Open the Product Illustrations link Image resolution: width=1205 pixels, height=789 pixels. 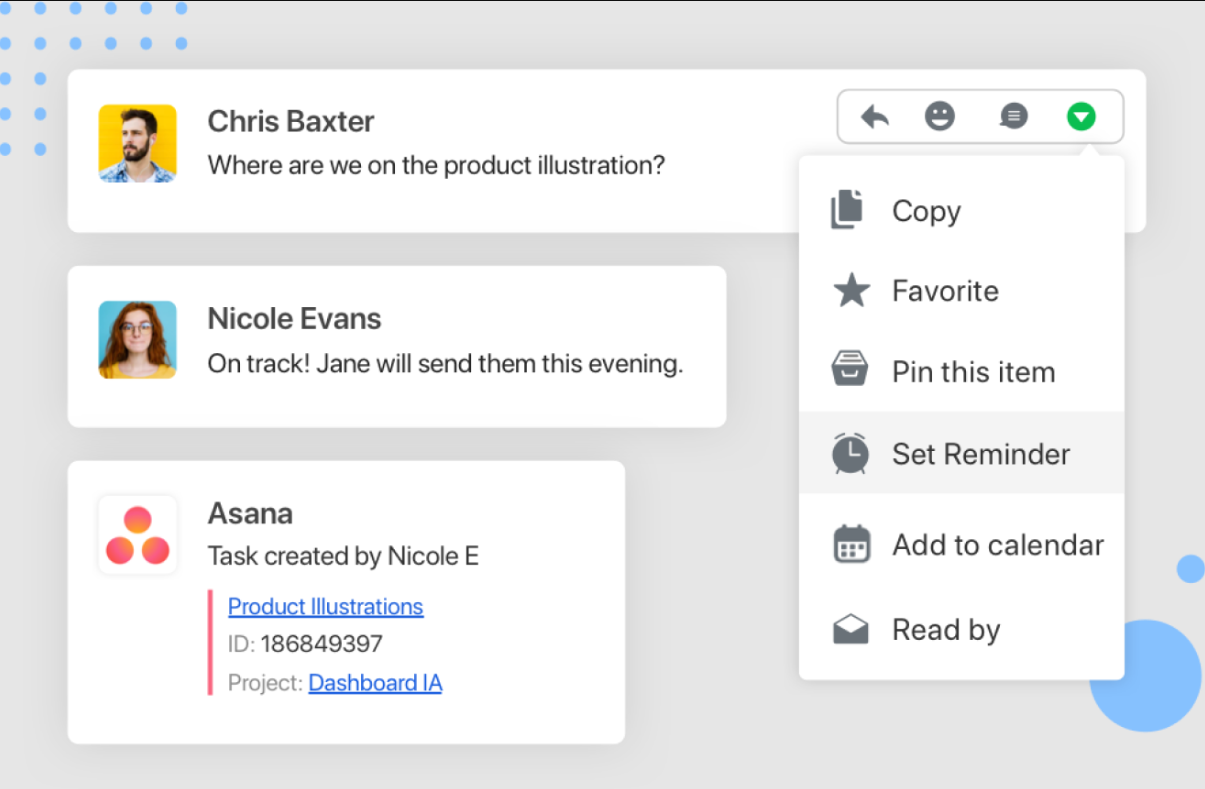[x=325, y=607]
